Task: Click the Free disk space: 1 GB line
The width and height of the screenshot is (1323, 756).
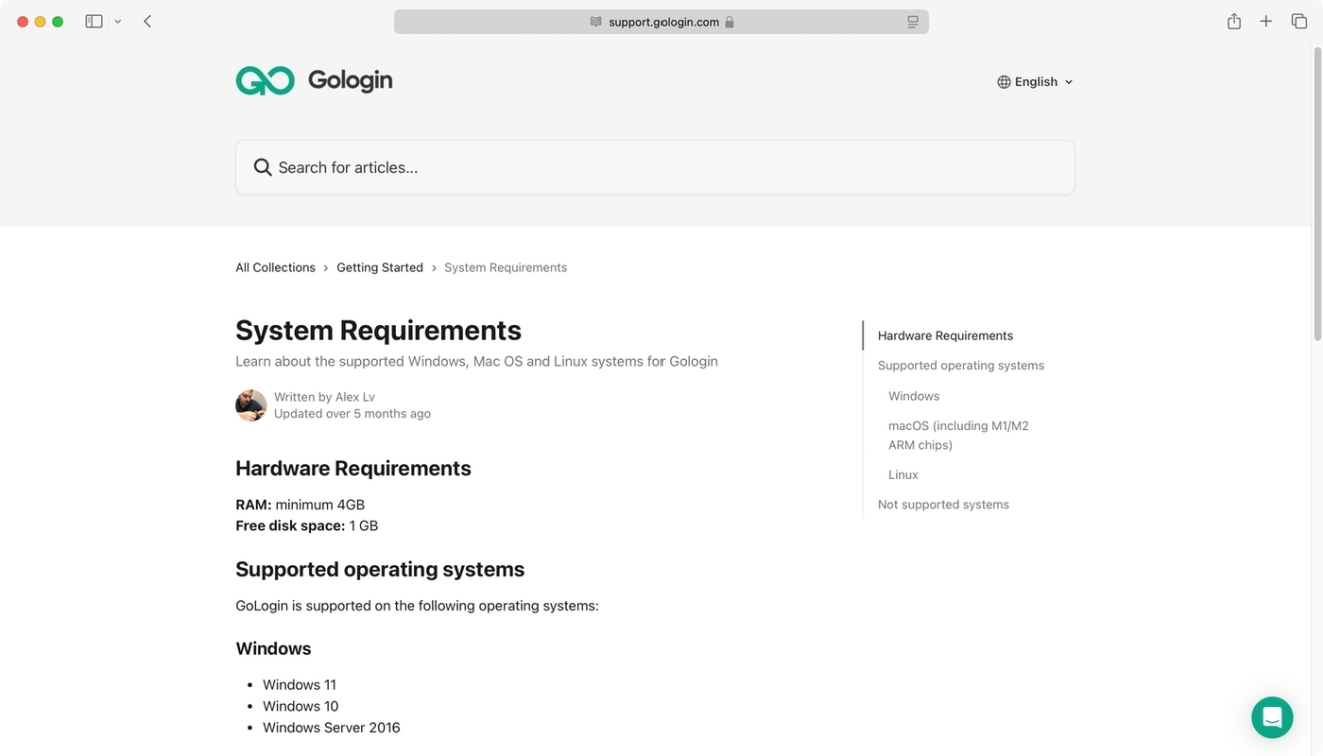Action: coord(306,526)
